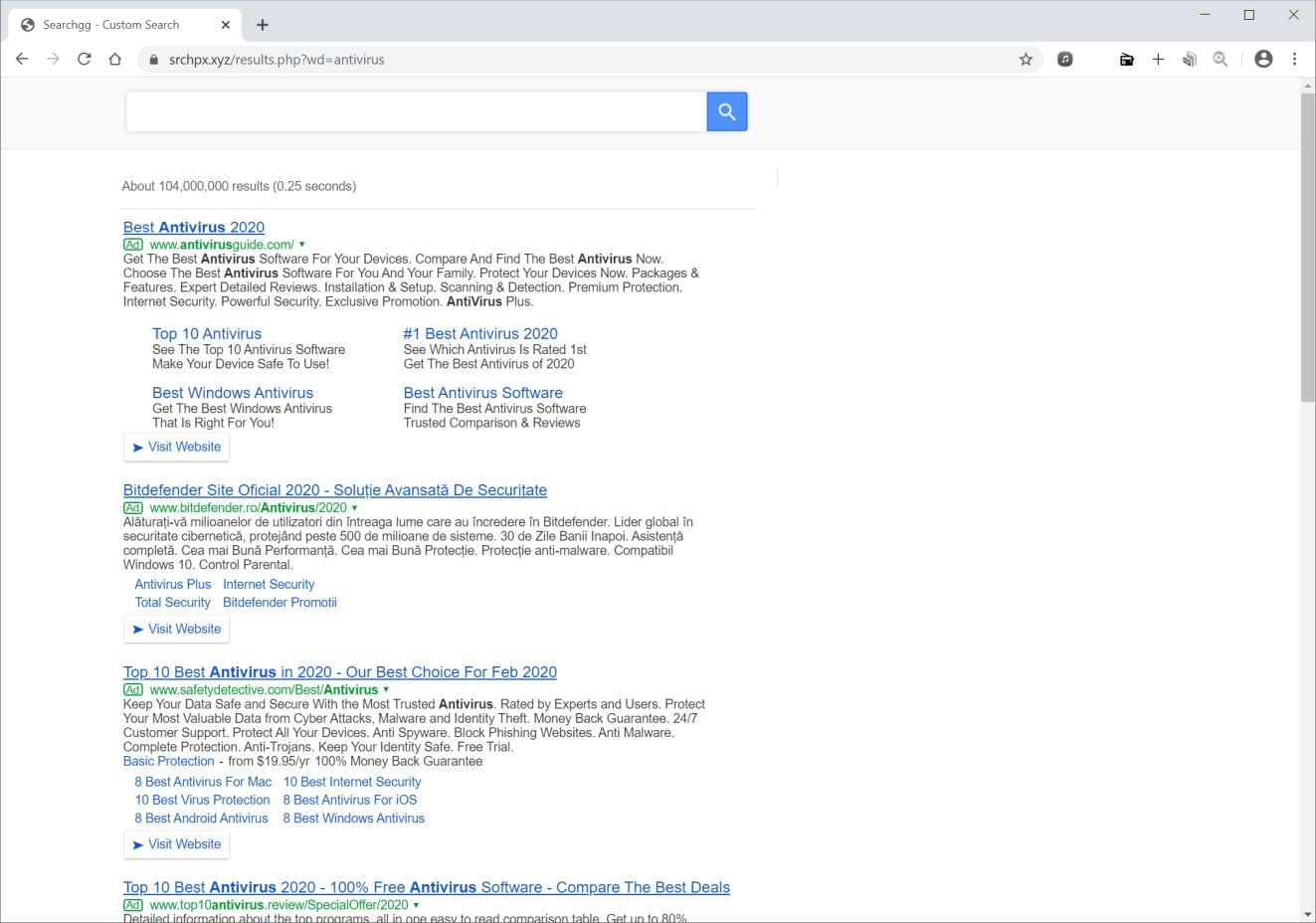Open the Best Antivirus Software sitelink
Viewport: 1316px width, 923px height.
483,393
